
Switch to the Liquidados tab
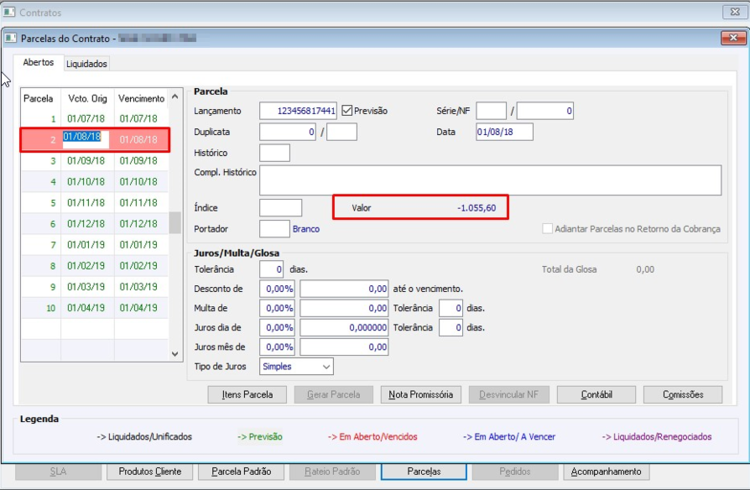tap(87, 64)
